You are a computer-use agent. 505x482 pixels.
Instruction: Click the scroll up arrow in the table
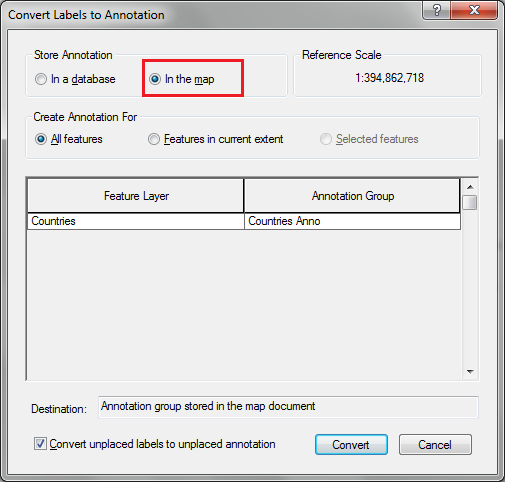470,187
